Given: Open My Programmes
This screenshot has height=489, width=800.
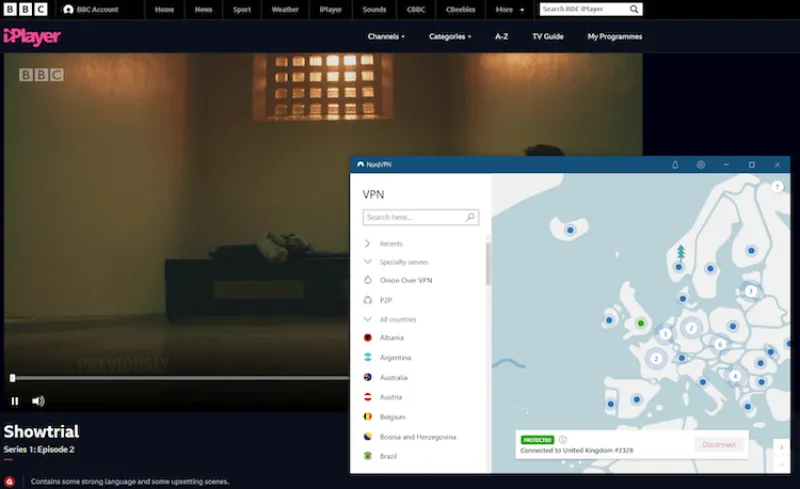Looking at the screenshot, I should 615,37.
